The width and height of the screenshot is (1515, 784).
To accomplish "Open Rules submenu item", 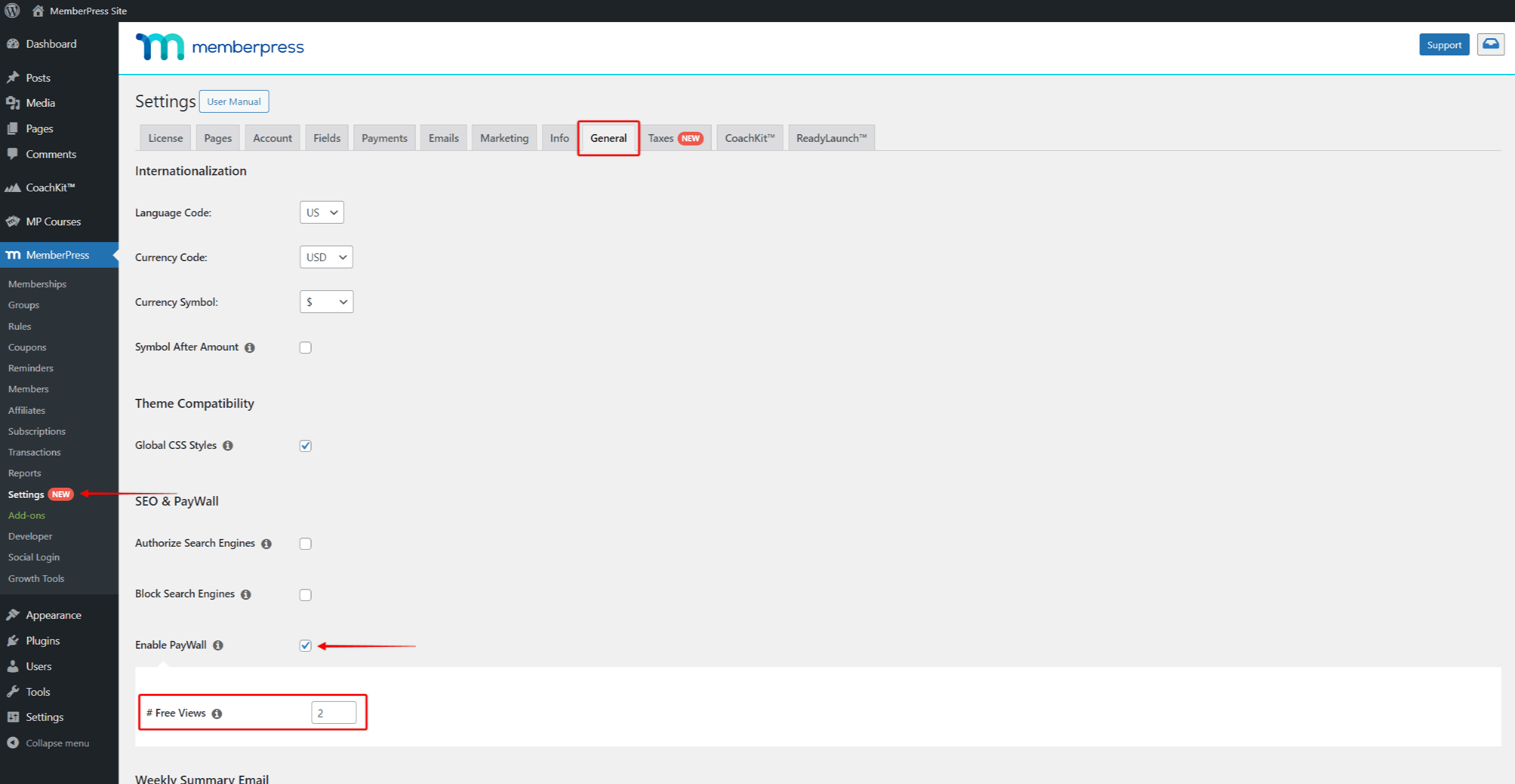I will pyautogui.click(x=20, y=326).
